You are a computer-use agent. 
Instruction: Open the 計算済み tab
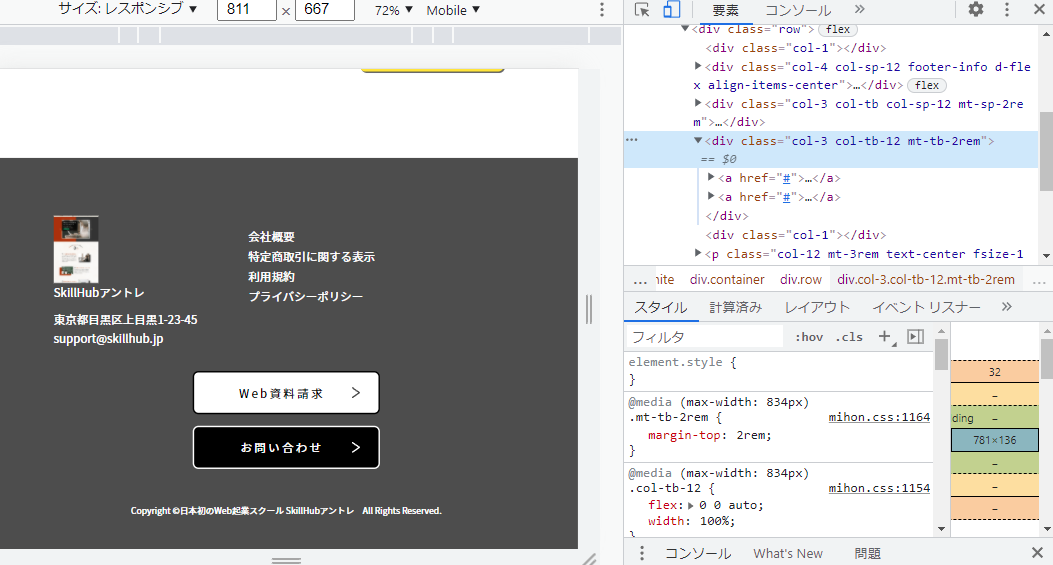coord(735,307)
